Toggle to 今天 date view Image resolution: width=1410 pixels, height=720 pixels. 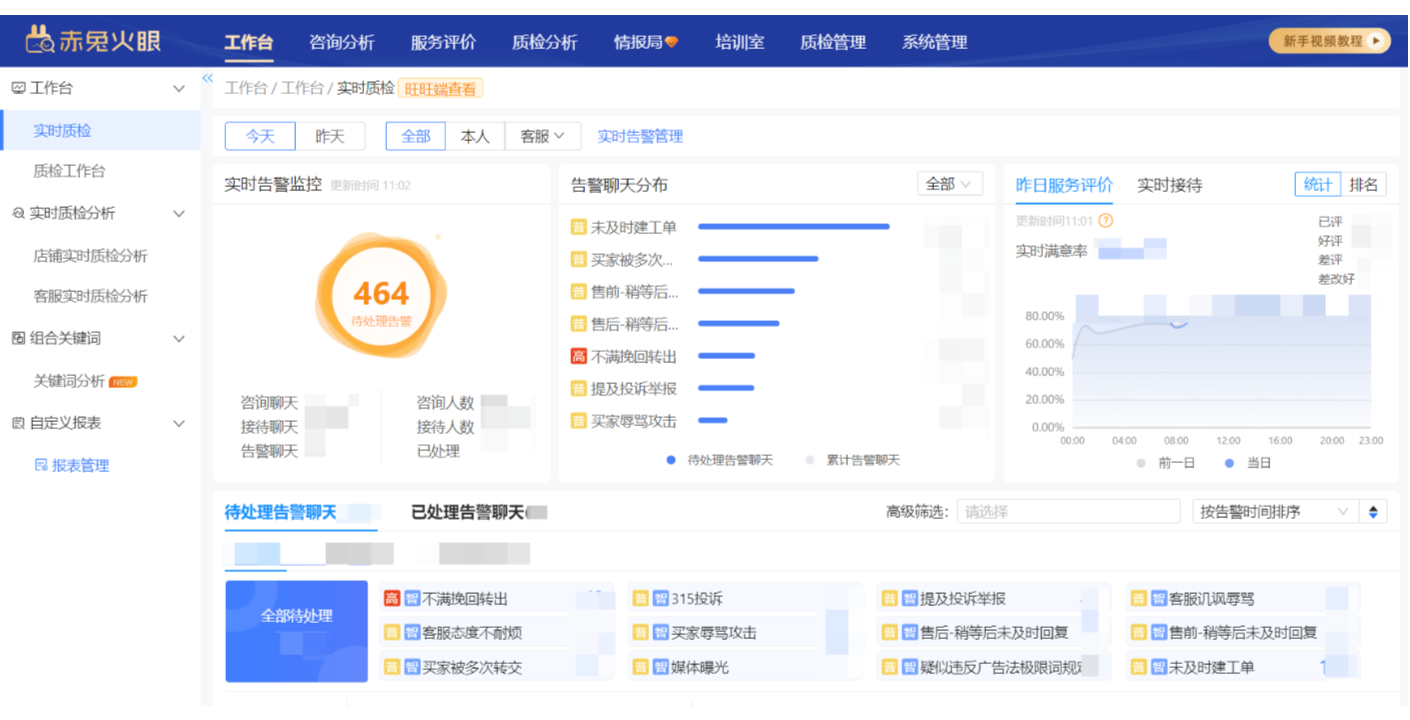coord(260,136)
